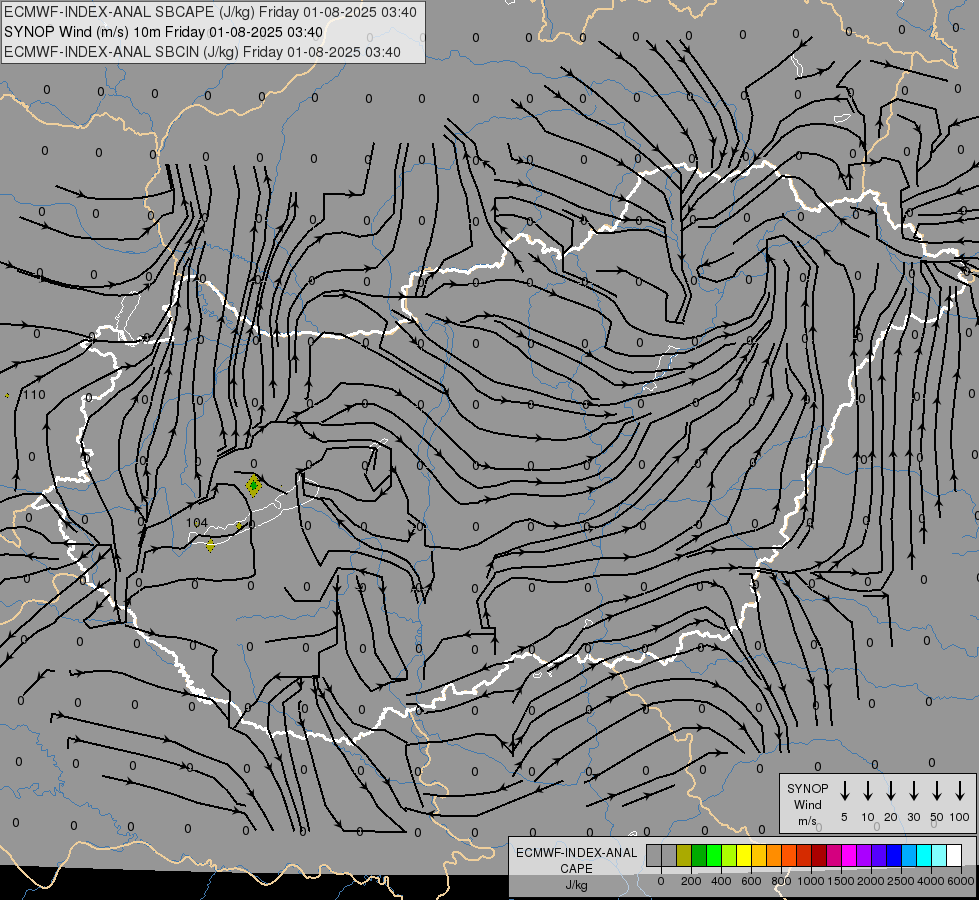Click the SYNOP Wind 10m header line
Screen dimensions: 979x900
coord(164,32)
